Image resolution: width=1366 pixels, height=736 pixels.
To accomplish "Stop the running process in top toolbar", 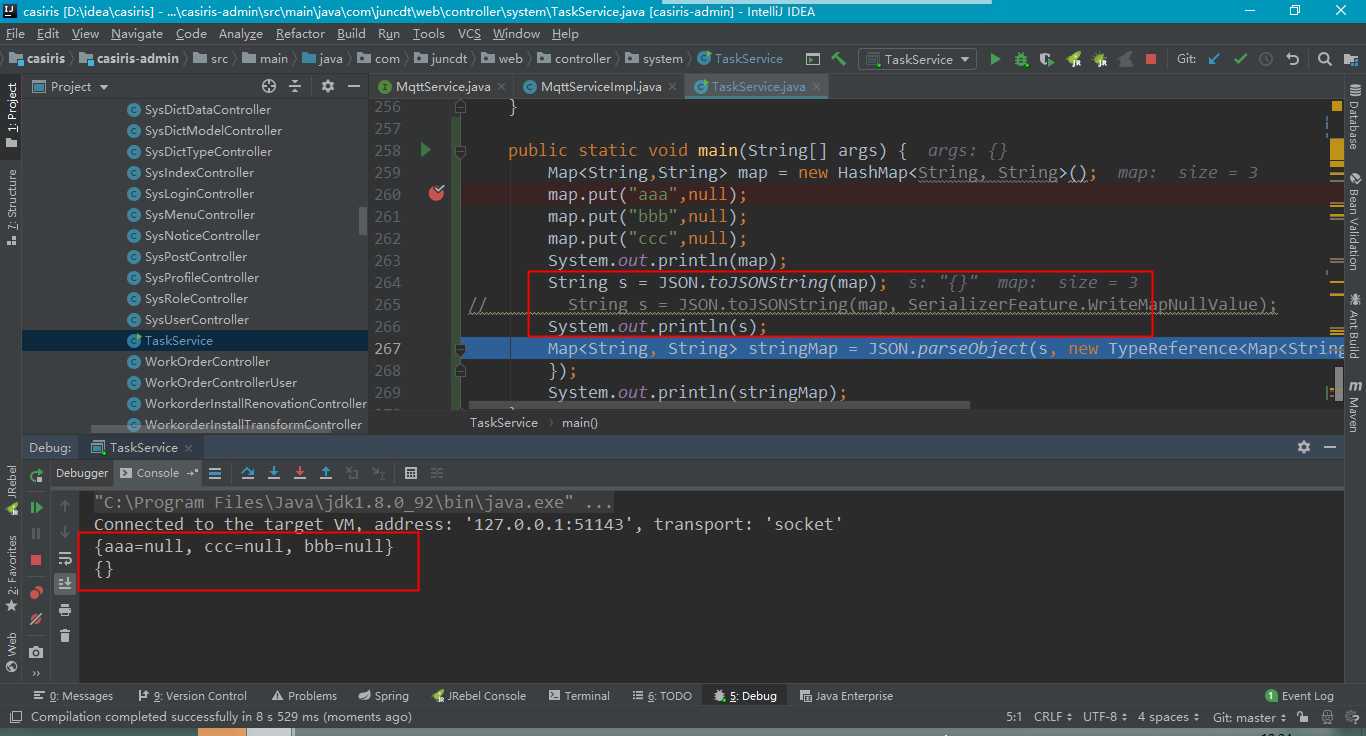I will tap(1151, 59).
